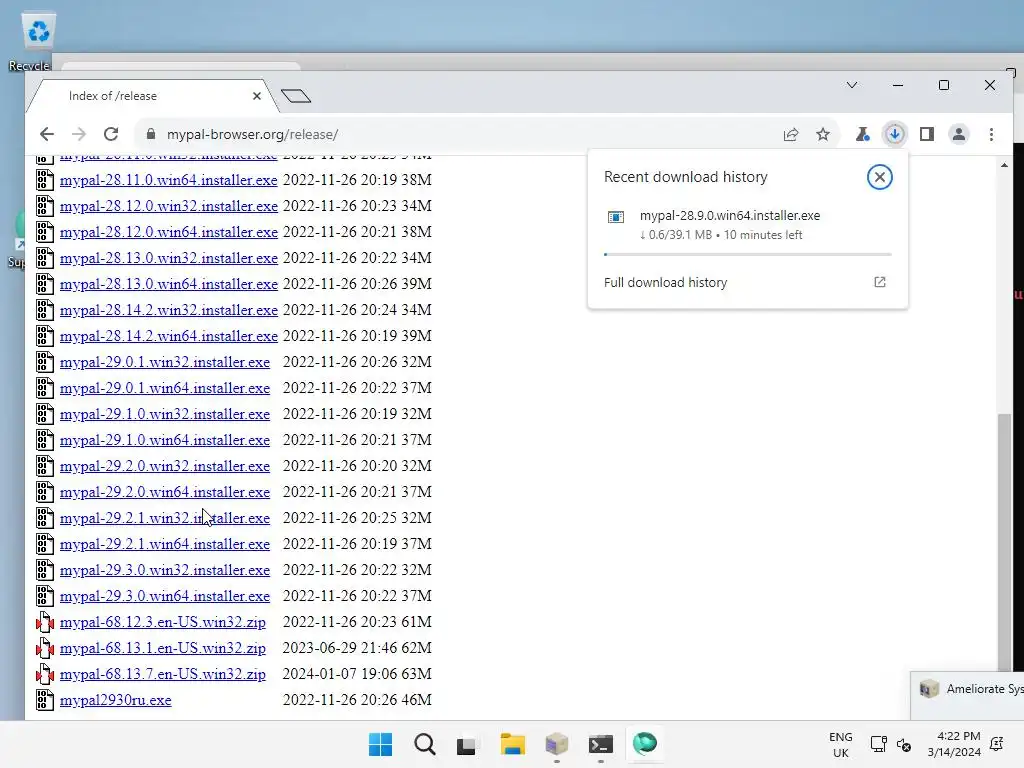The image size is (1024, 768).
Task: Download mypal-28.13.0.win64.installer.exe
Action: (168, 285)
